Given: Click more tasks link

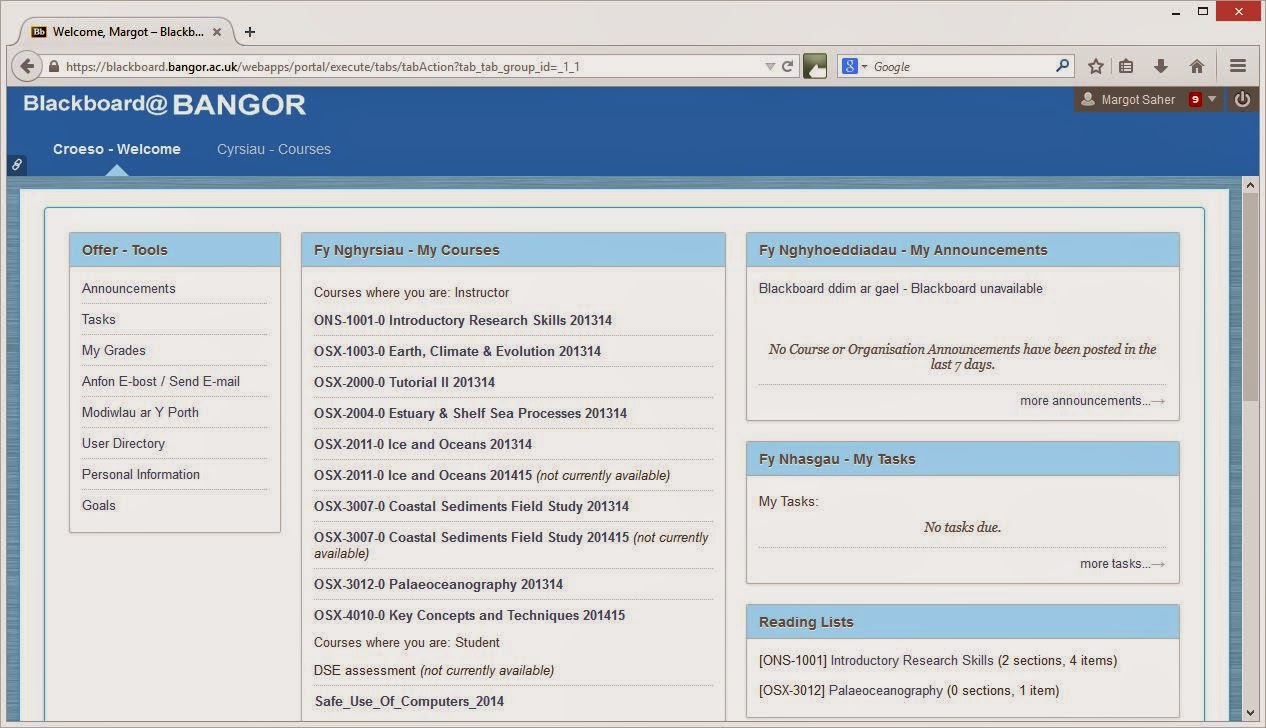Looking at the screenshot, I should click(1122, 563).
